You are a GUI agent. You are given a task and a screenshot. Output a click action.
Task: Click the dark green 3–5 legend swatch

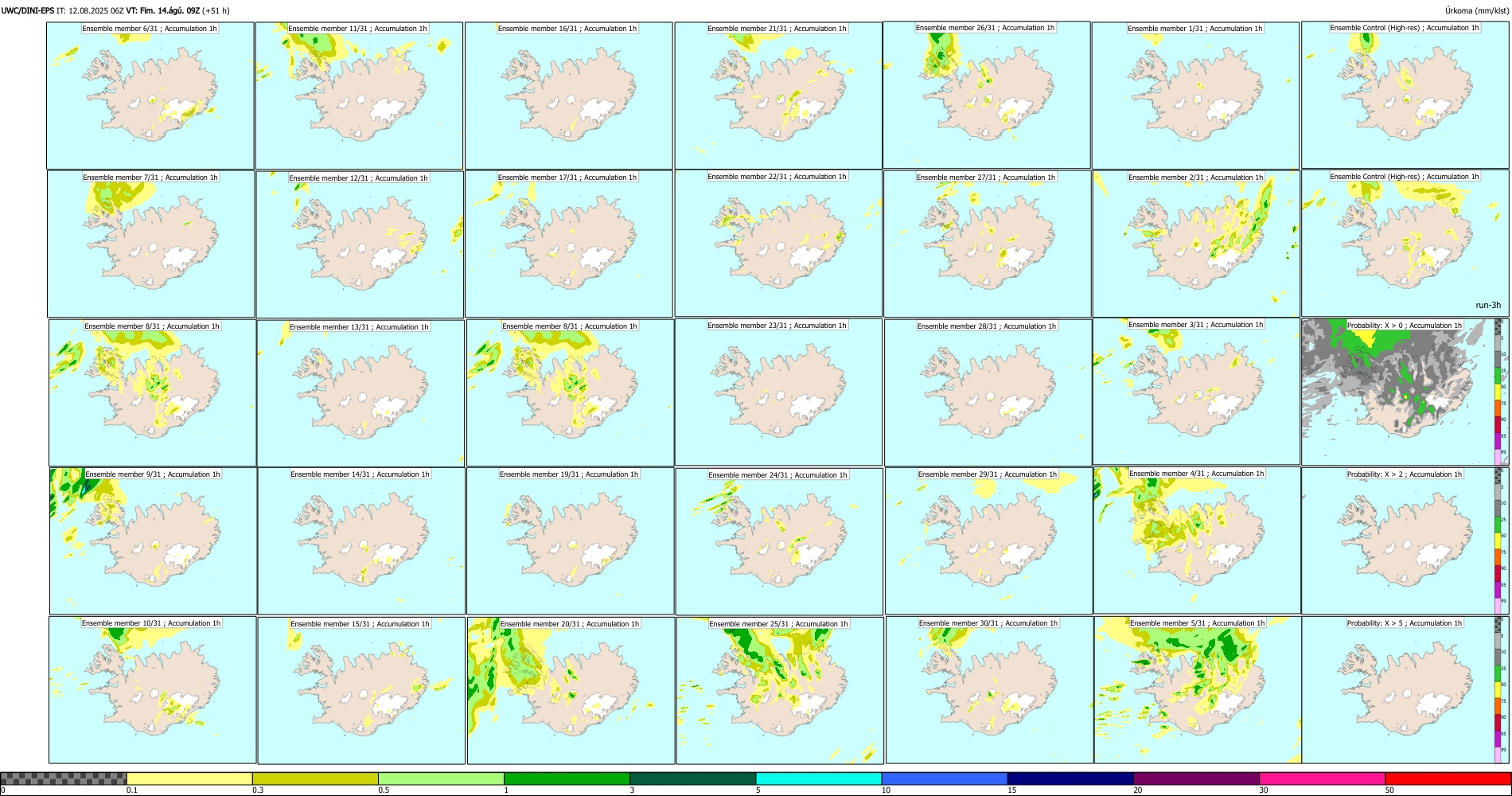(692, 778)
